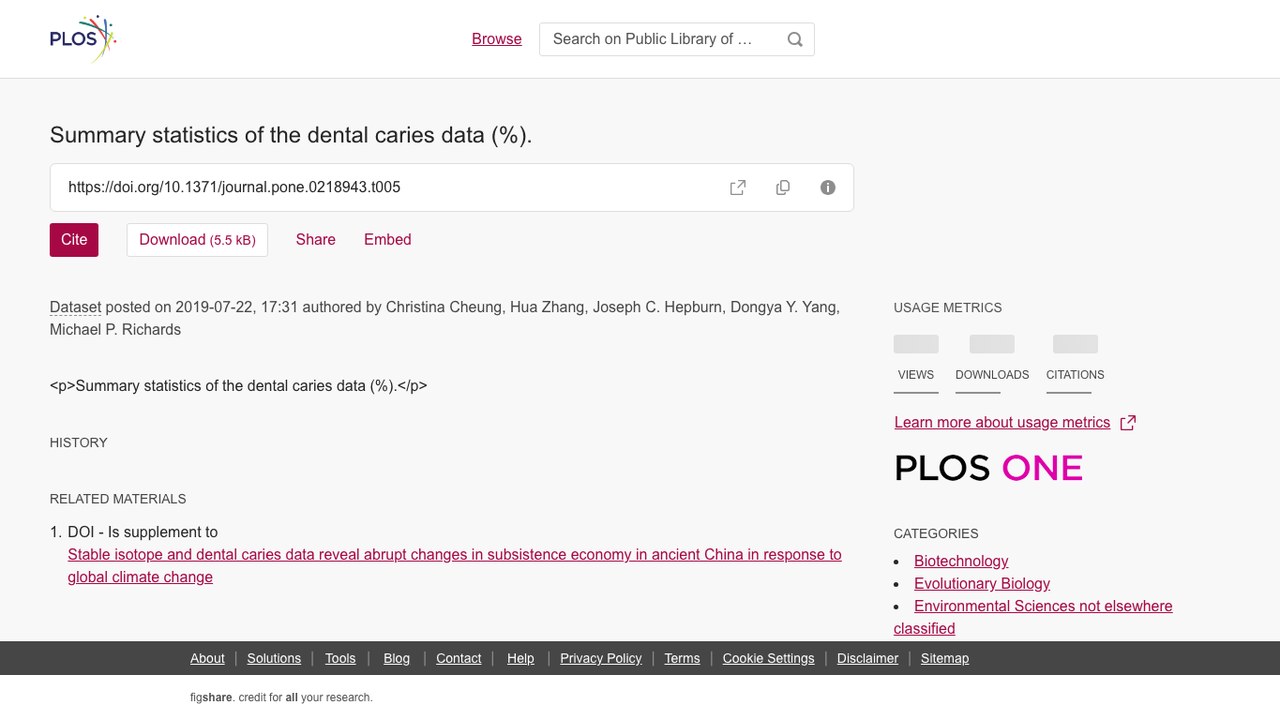
Task: Open the Browse menu link
Action: click(497, 39)
